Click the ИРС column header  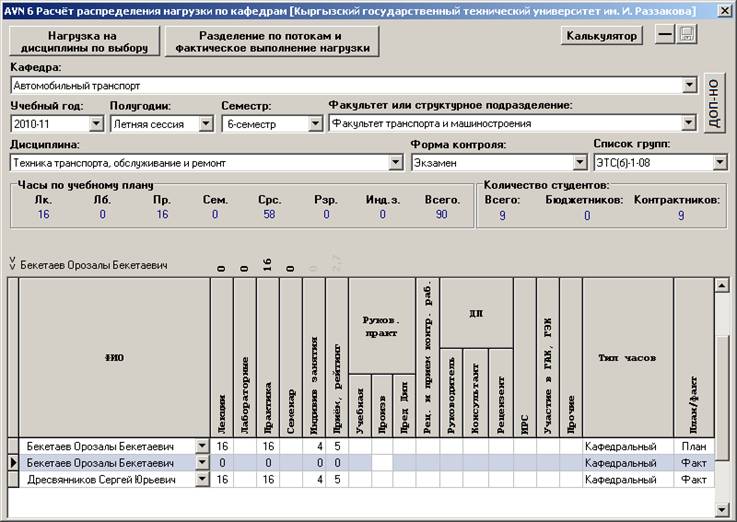525,358
